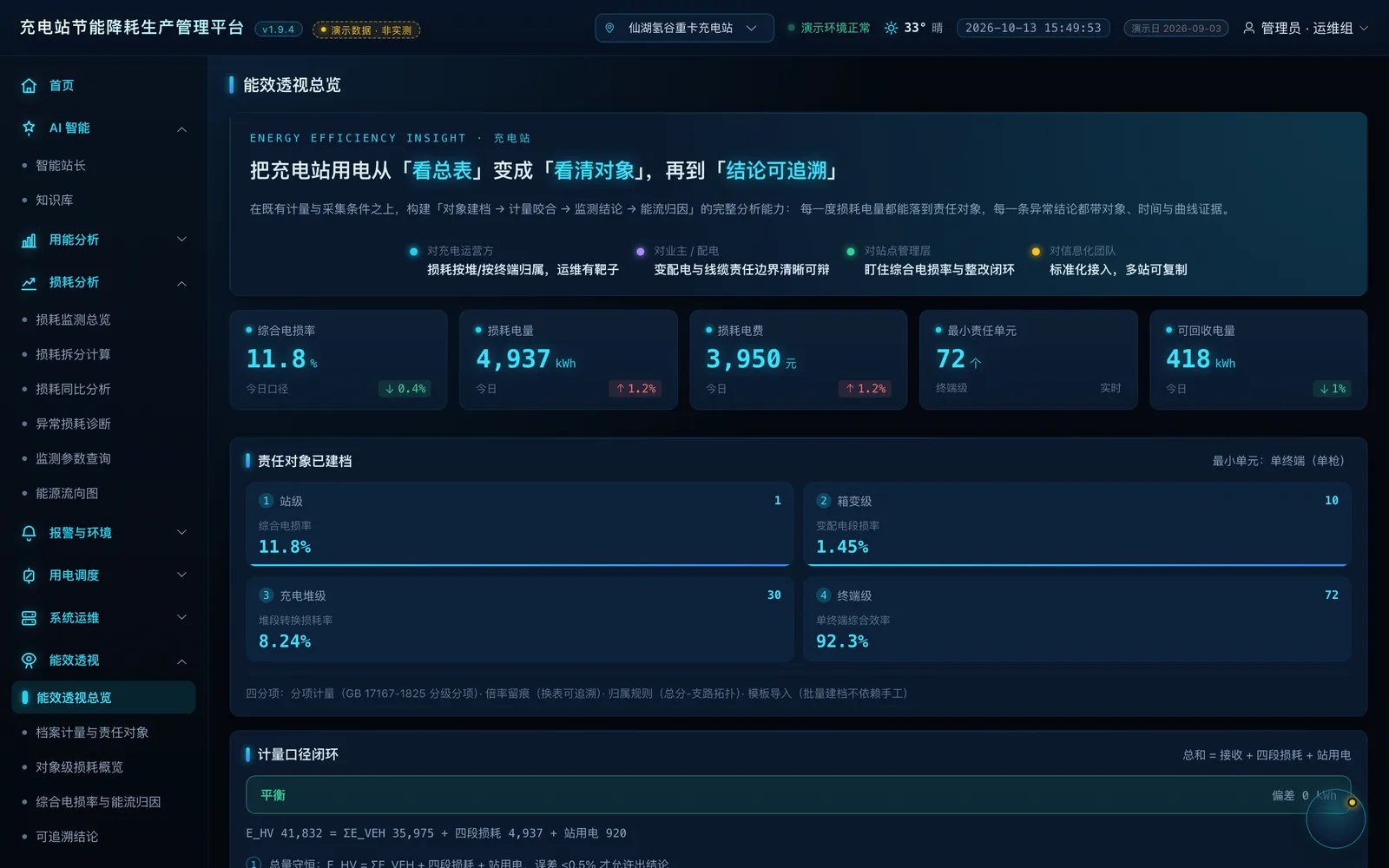Open 对象级损耗概览 page

103,767
